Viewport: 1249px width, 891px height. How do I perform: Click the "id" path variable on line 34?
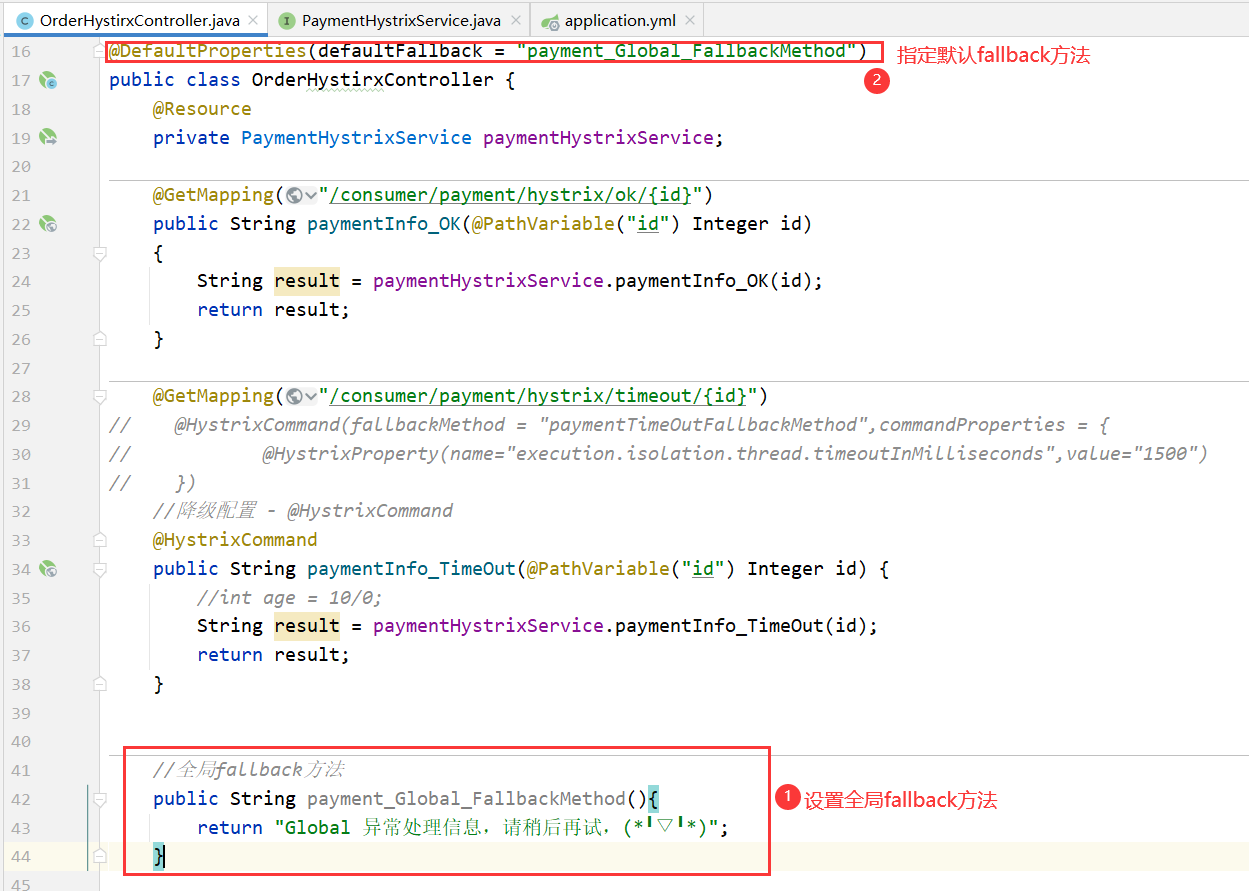(704, 569)
